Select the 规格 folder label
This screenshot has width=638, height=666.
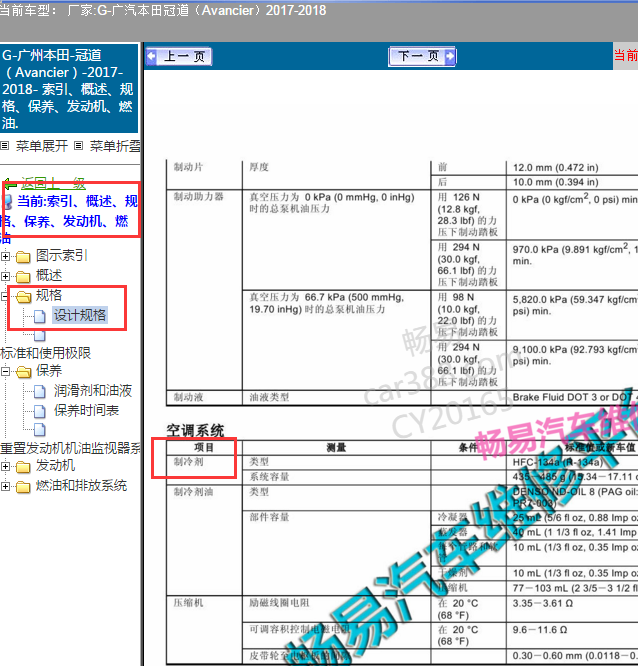click(x=49, y=295)
